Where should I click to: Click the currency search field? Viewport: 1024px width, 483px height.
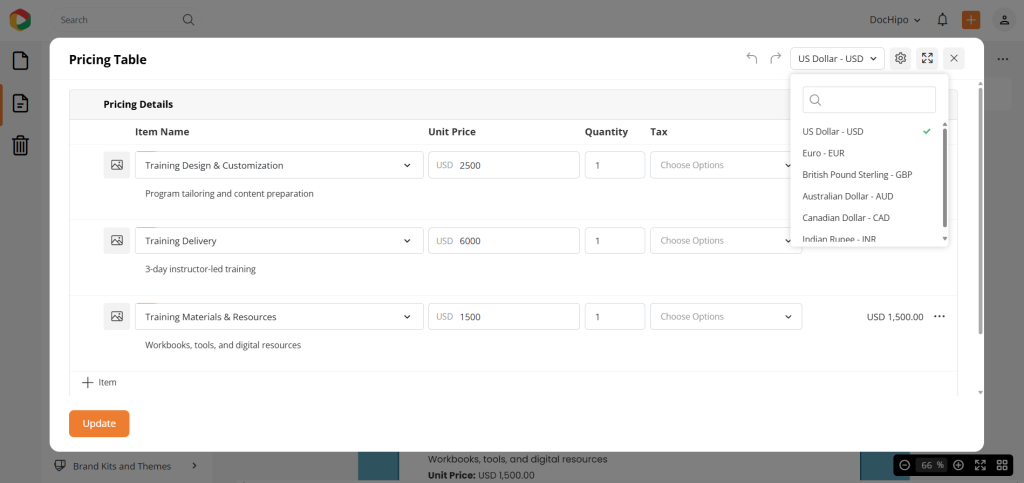click(x=869, y=100)
